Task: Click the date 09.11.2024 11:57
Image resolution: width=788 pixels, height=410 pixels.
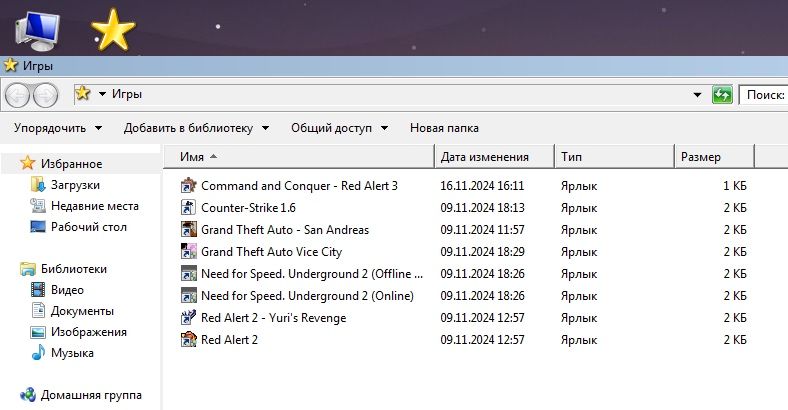Action: 482,230
